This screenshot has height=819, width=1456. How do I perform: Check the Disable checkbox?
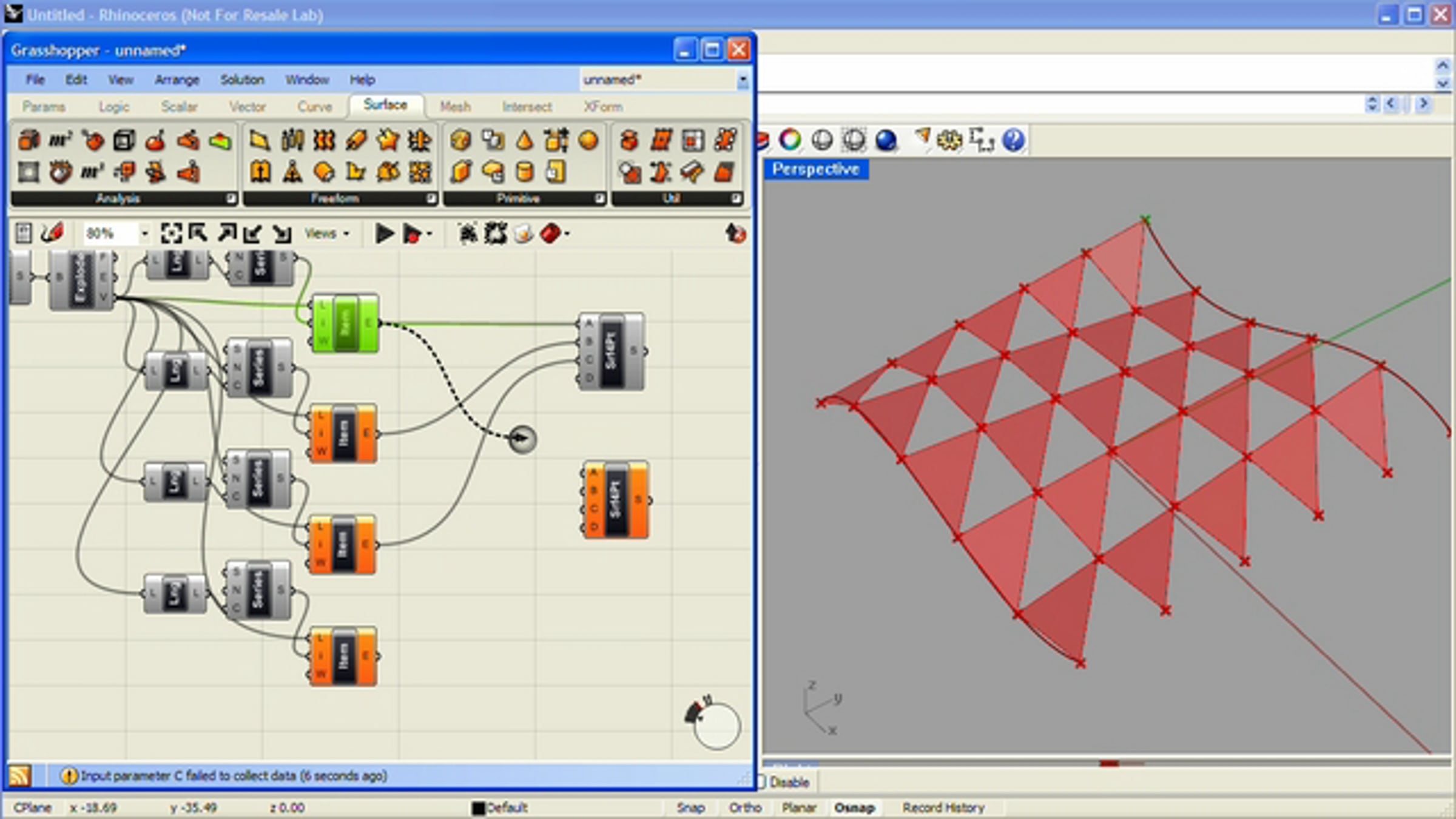coord(761,782)
